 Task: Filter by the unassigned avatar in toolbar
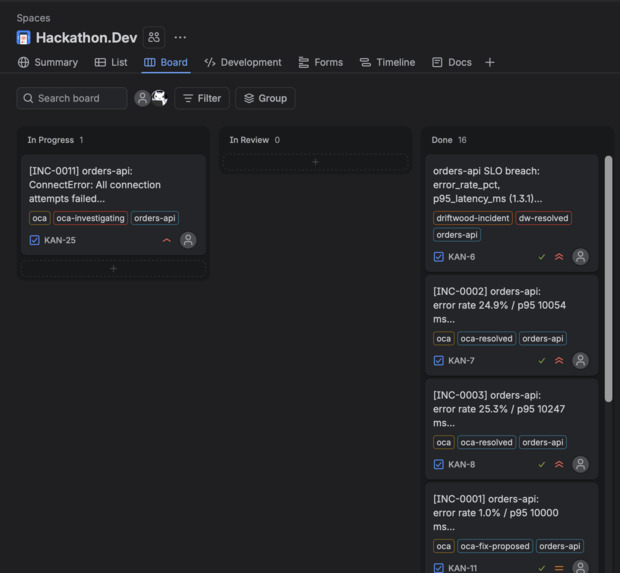pos(142,98)
